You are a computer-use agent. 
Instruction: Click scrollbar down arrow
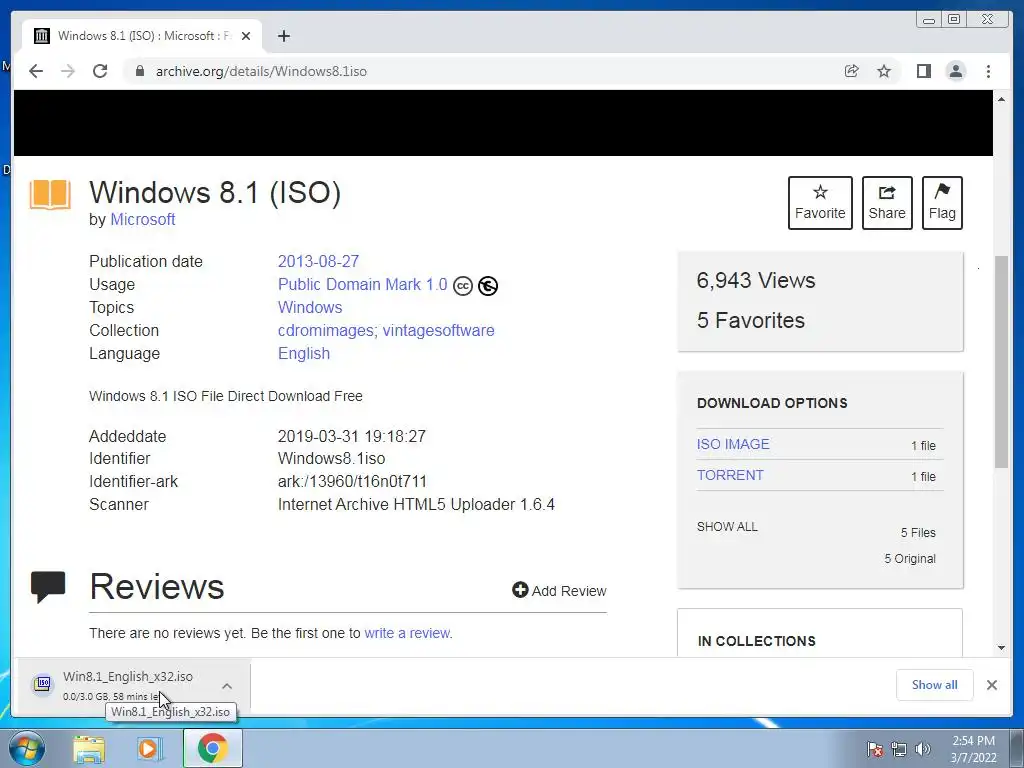(x=1001, y=648)
